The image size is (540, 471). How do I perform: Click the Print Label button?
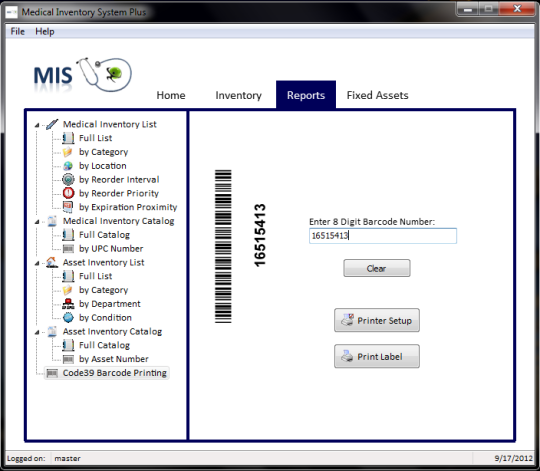click(377, 356)
